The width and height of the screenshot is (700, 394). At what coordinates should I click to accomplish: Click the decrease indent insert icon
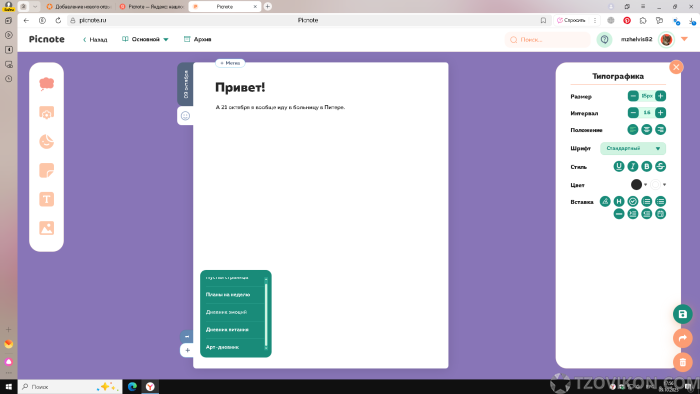click(x=646, y=214)
